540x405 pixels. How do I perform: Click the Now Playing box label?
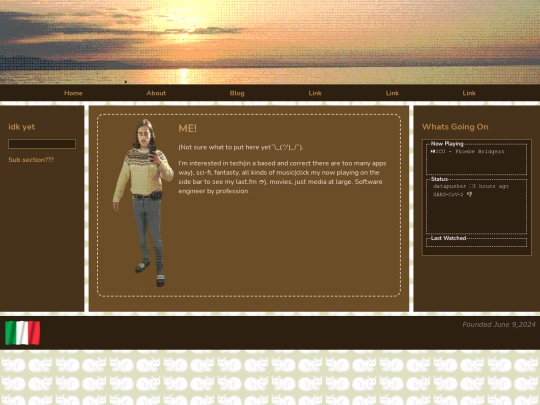(x=447, y=144)
